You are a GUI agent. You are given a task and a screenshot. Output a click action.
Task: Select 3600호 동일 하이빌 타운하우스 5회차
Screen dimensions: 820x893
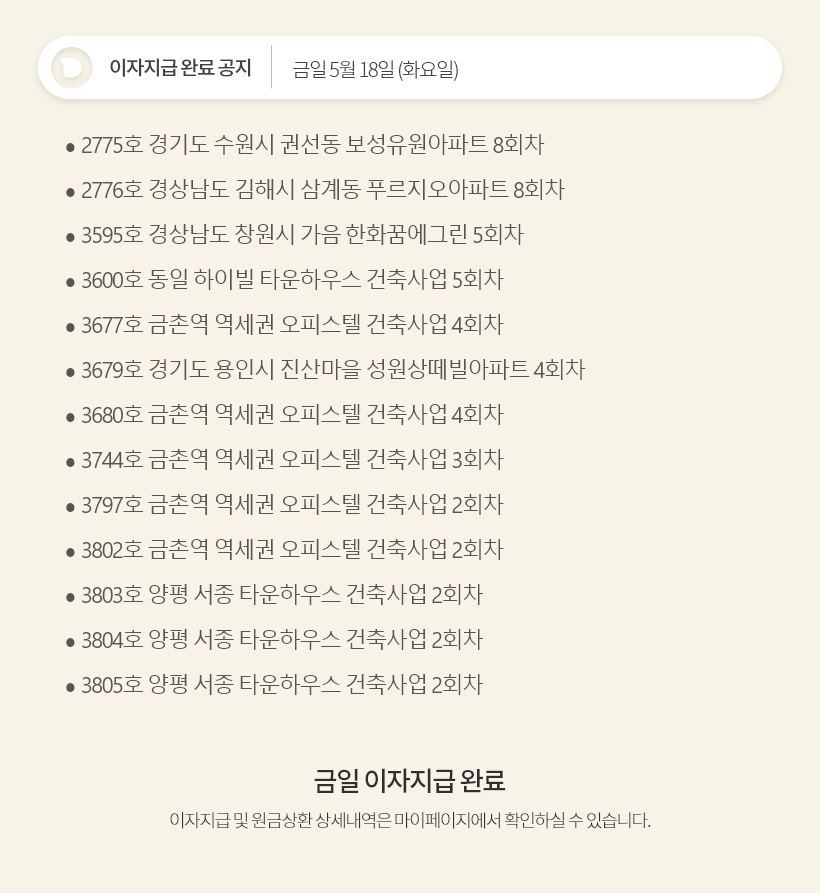292,280
